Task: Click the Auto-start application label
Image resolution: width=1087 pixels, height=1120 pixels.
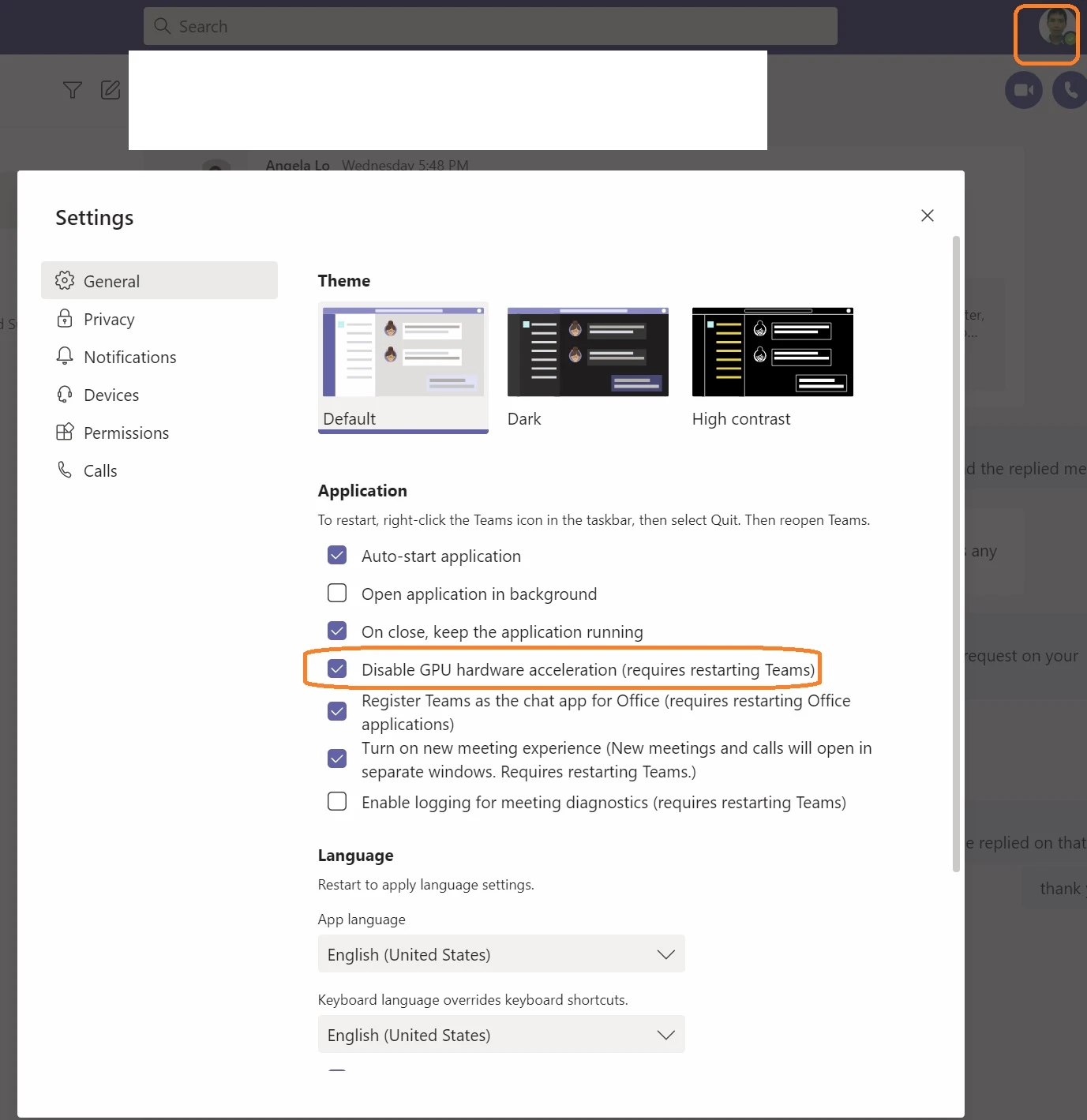Action: 441,556
